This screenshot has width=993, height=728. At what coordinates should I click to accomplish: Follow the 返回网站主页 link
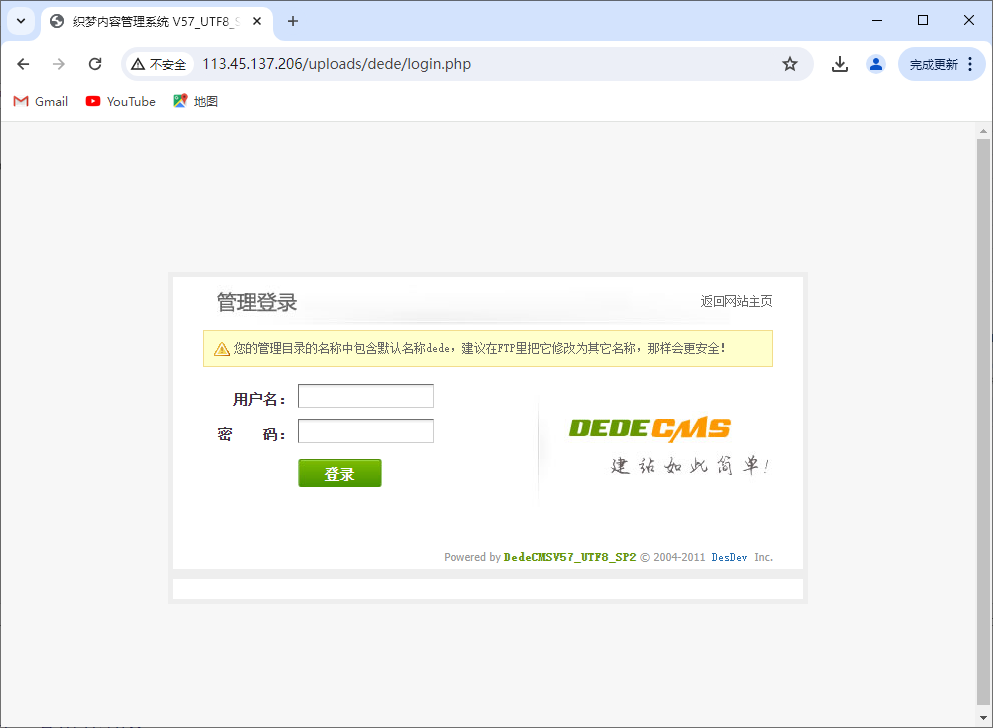pyautogui.click(x=736, y=301)
